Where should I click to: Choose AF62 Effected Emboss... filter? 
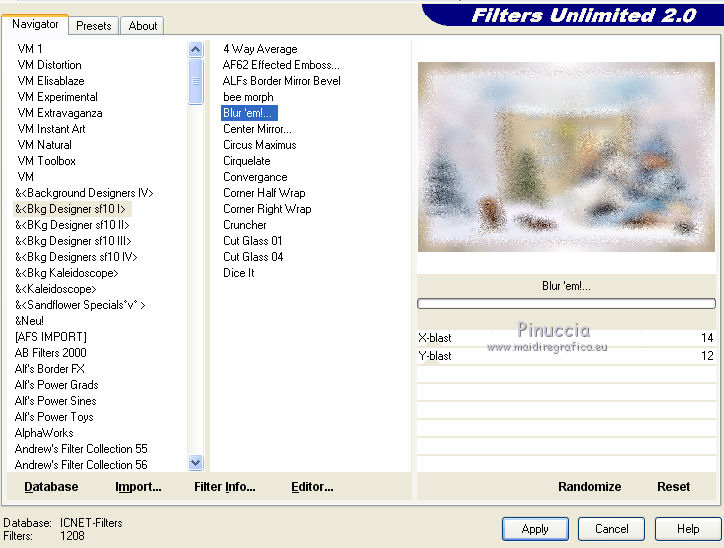(281, 65)
